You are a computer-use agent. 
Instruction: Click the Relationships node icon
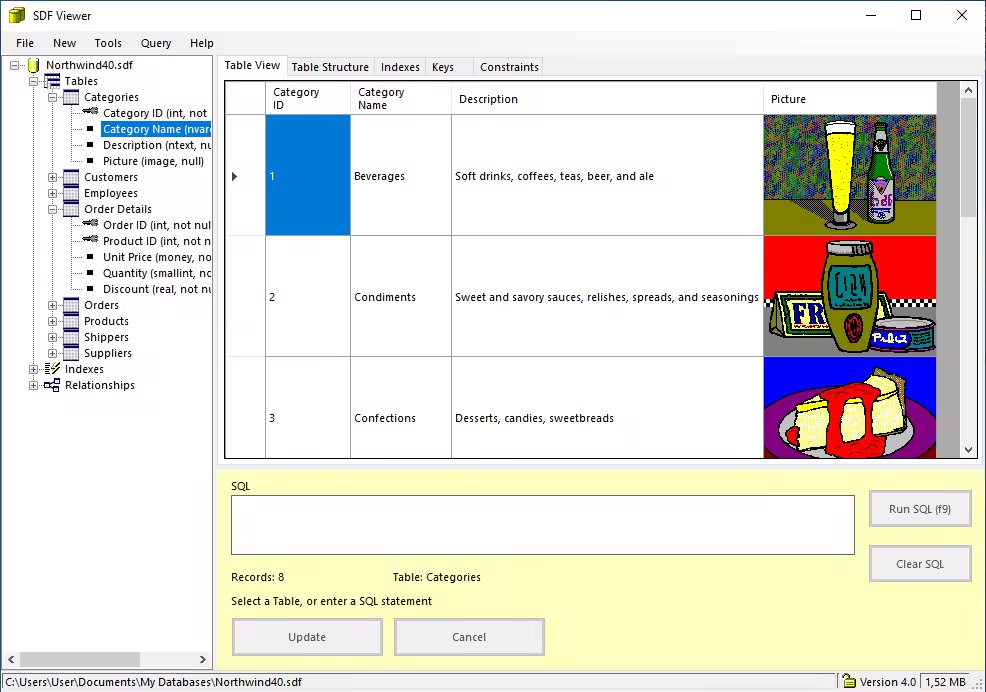[x=52, y=385]
